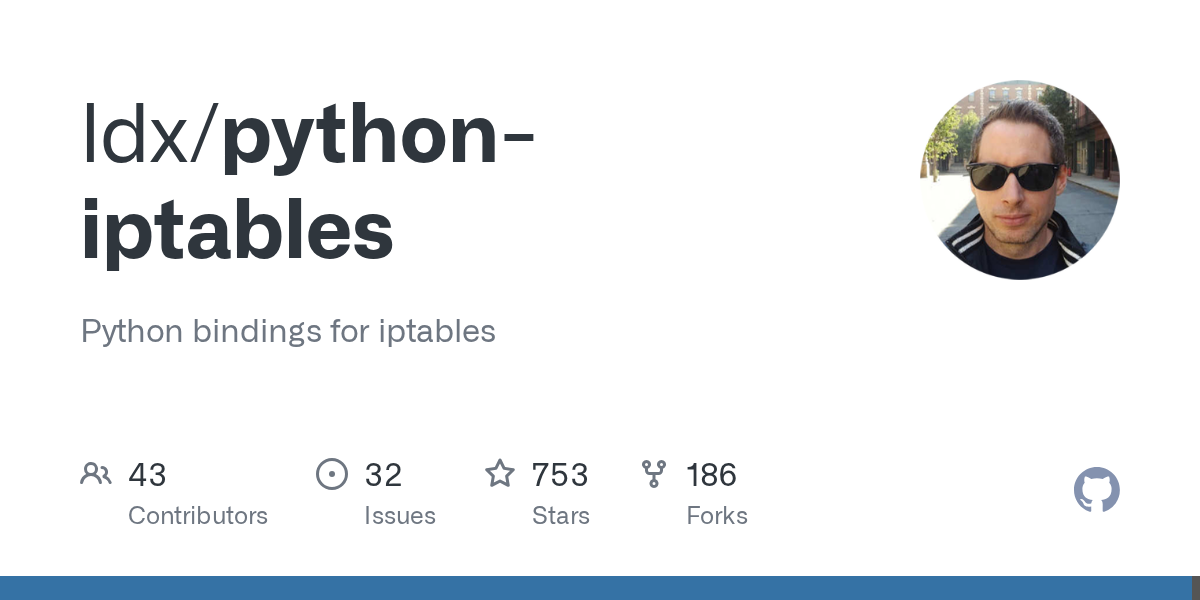1200x600 pixels.
Task: Click the forks count 186
Action: (711, 475)
